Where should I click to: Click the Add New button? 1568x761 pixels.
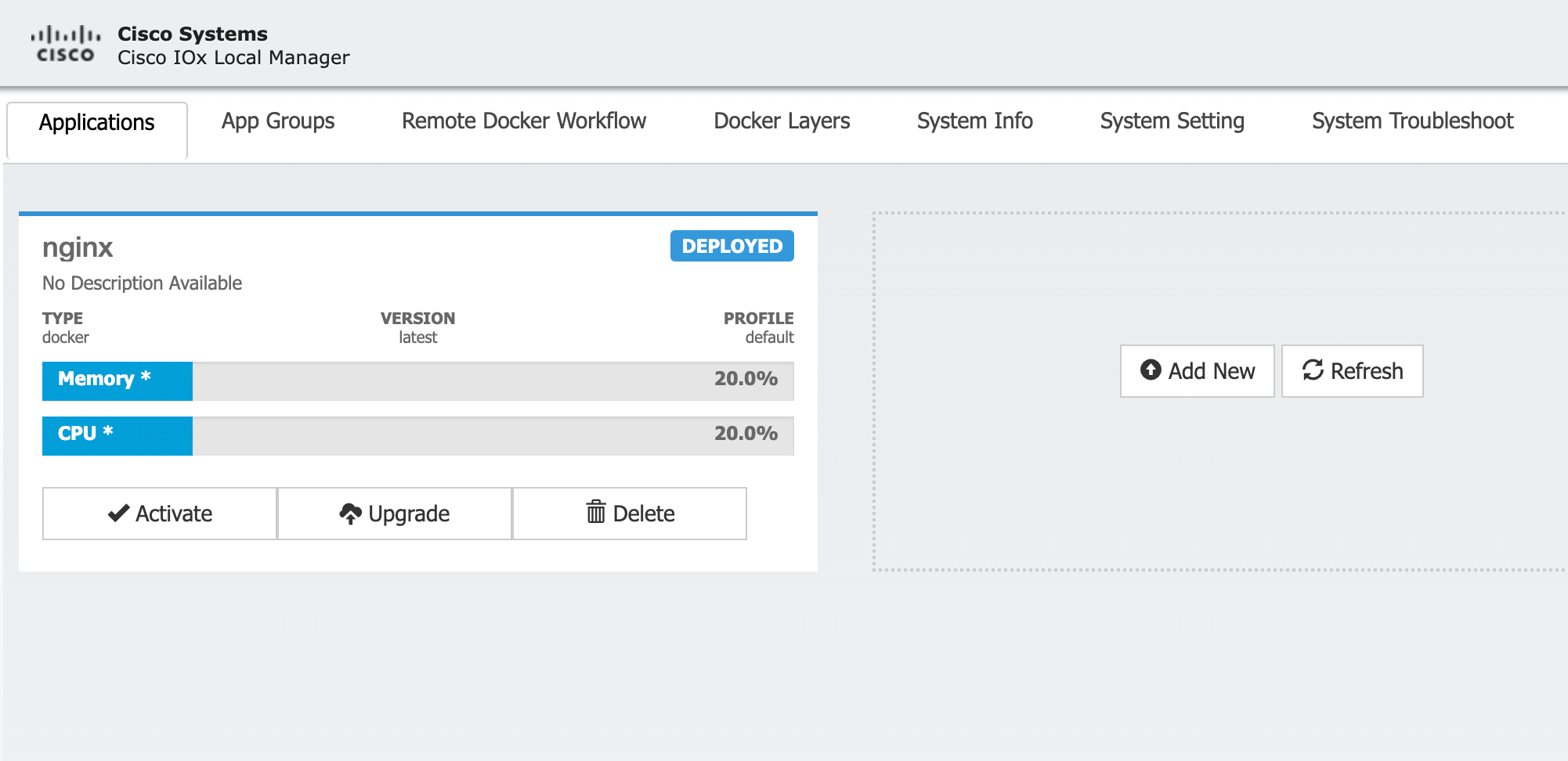coord(1197,370)
